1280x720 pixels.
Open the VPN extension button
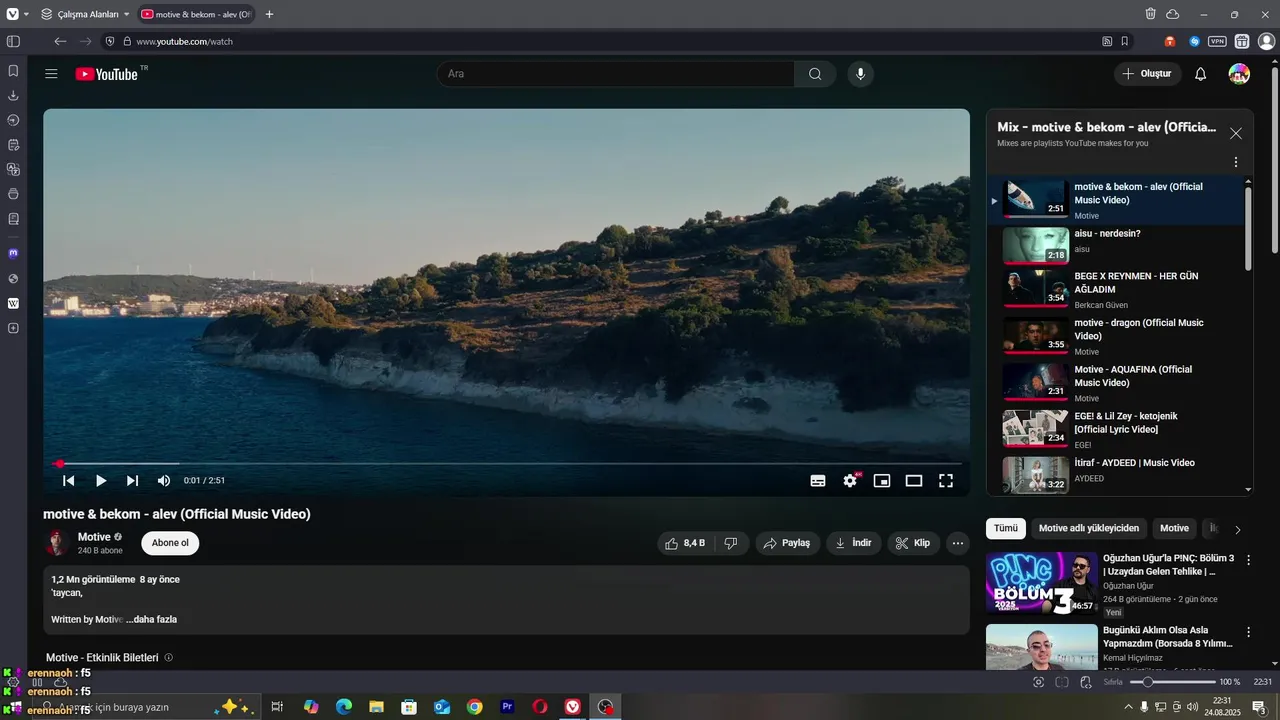coord(1217,41)
